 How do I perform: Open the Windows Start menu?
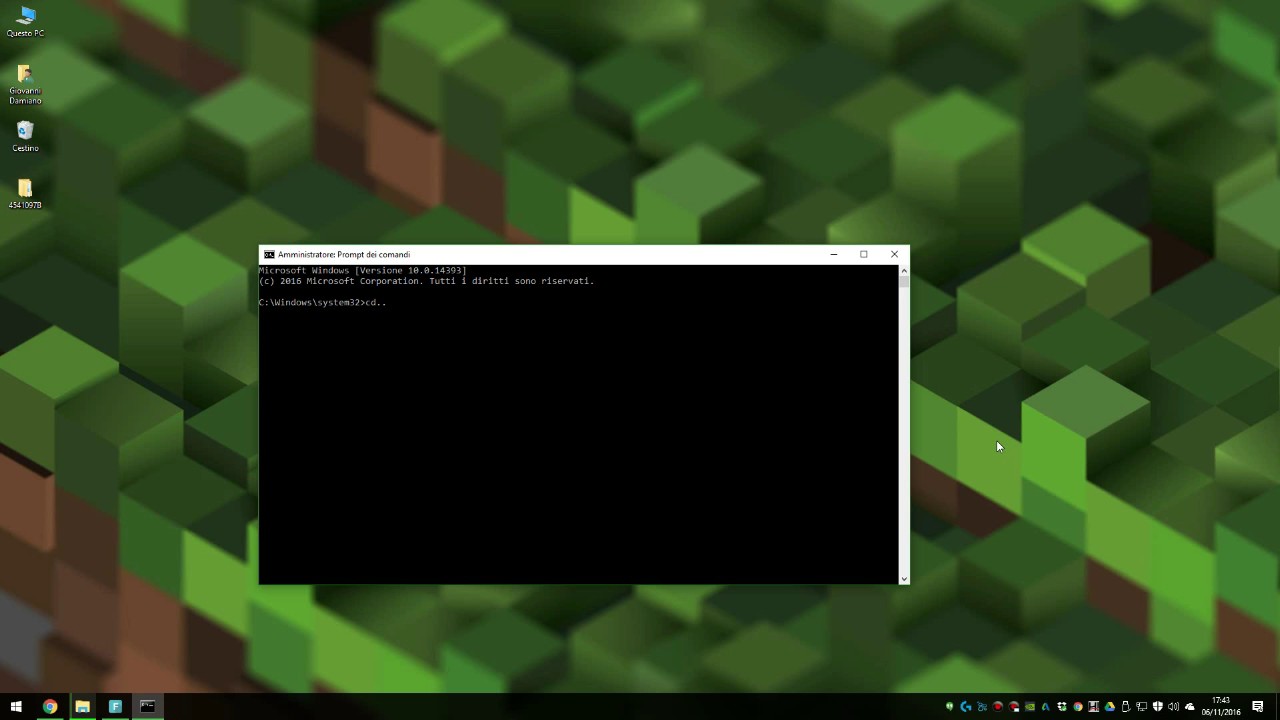point(16,706)
